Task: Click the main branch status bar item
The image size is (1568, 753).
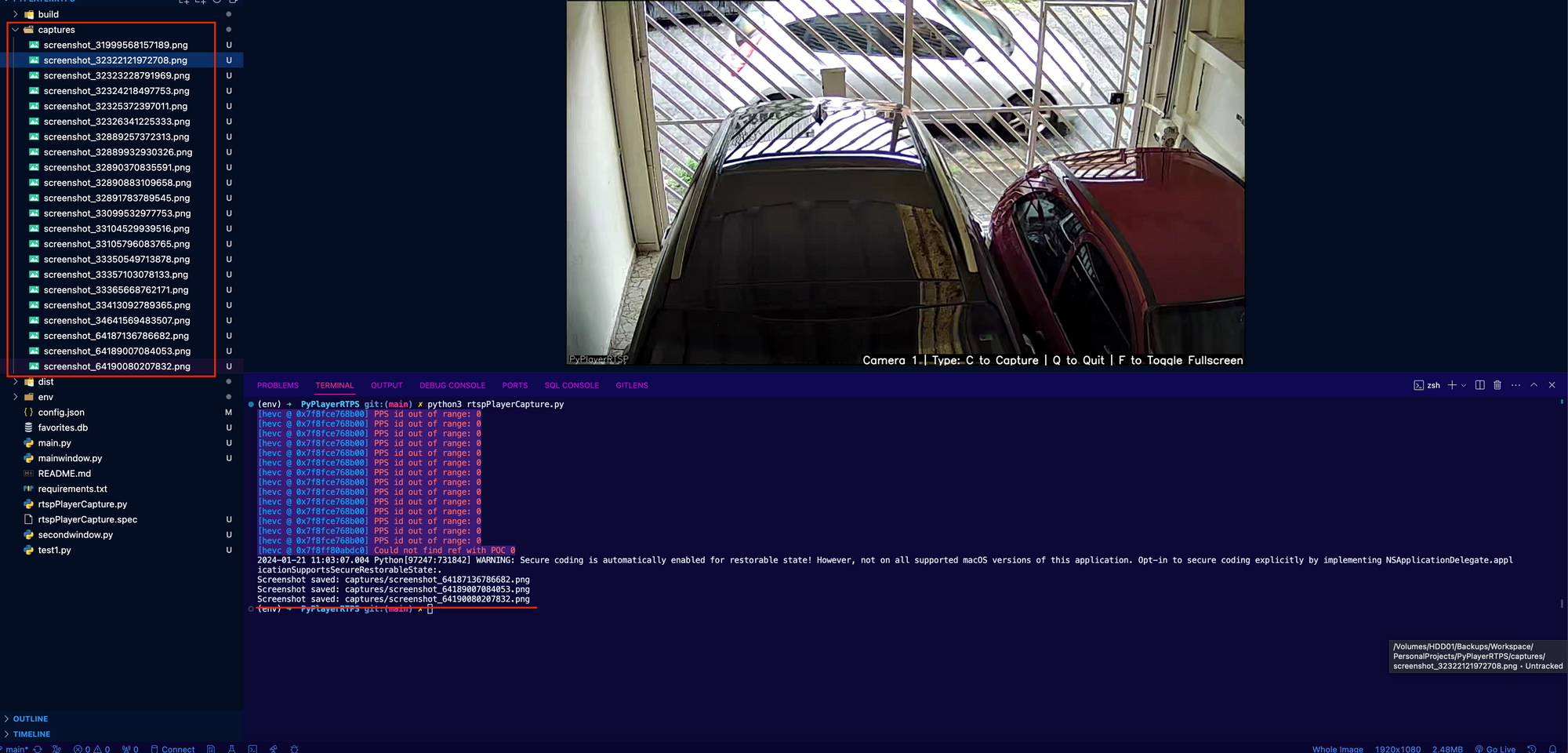Action: point(16,749)
